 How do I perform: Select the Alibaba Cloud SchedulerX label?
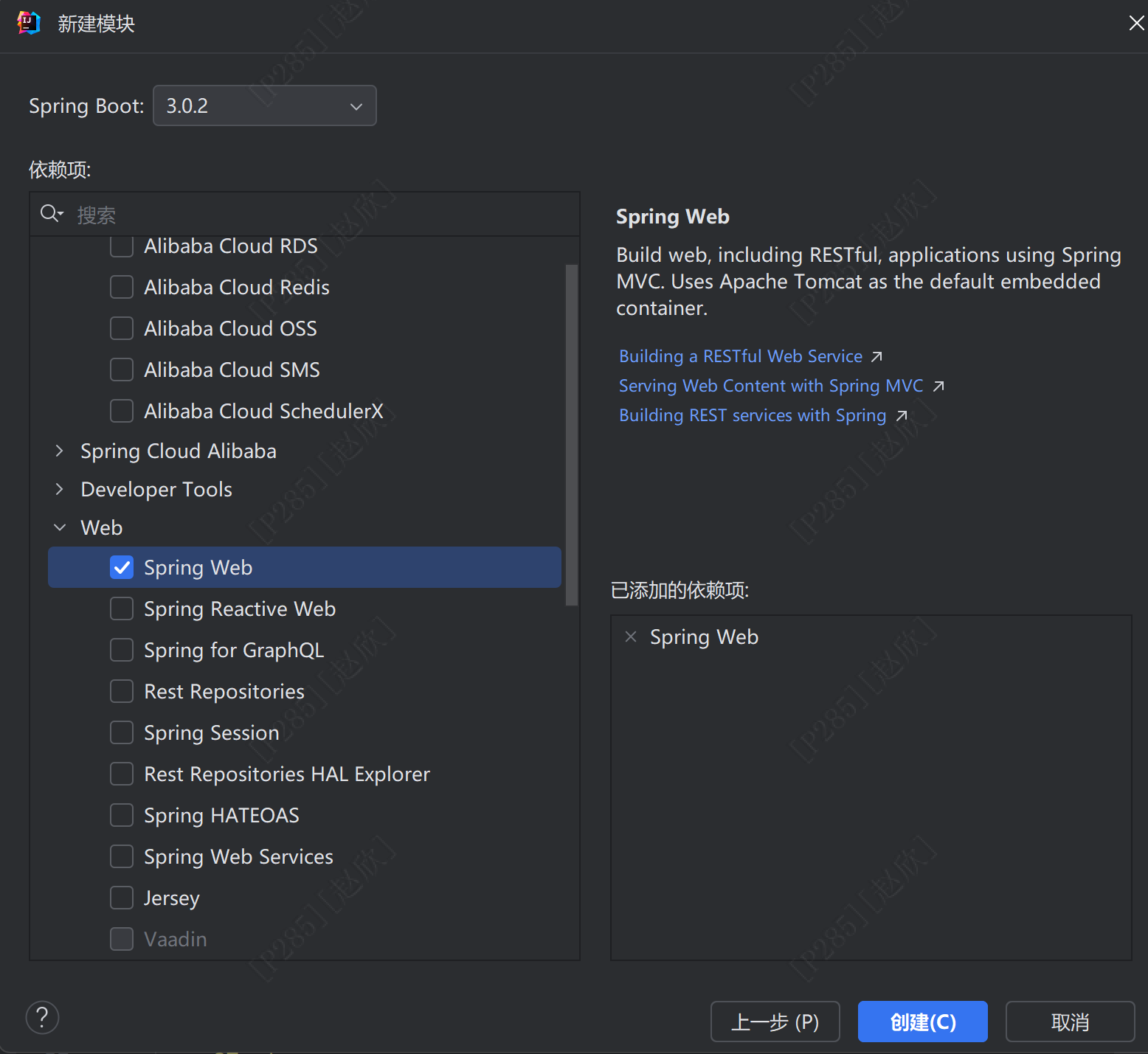click(x=264, y=411)
